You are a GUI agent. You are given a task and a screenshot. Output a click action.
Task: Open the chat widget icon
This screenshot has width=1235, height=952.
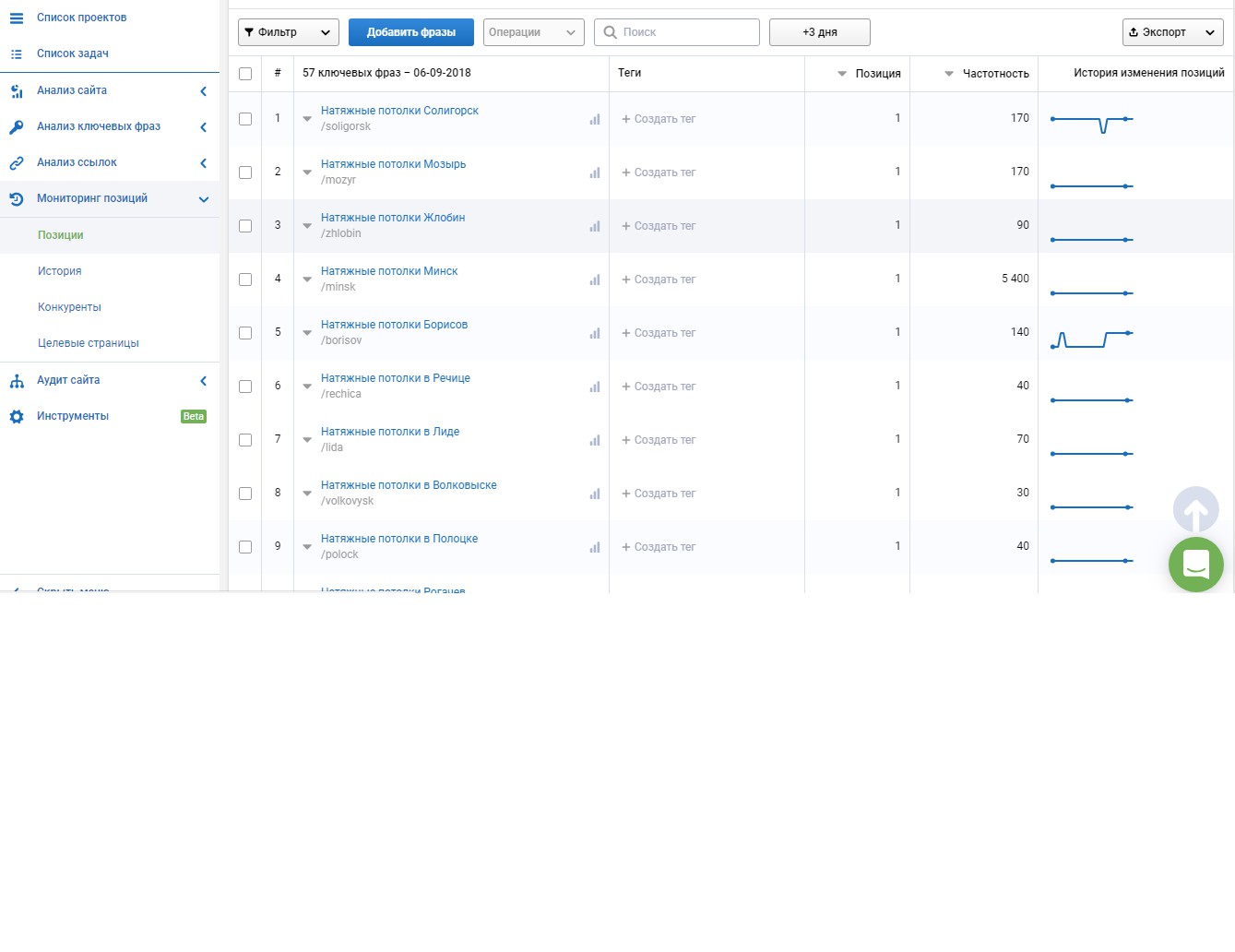pyautogui.click(x=1195, y=565)
